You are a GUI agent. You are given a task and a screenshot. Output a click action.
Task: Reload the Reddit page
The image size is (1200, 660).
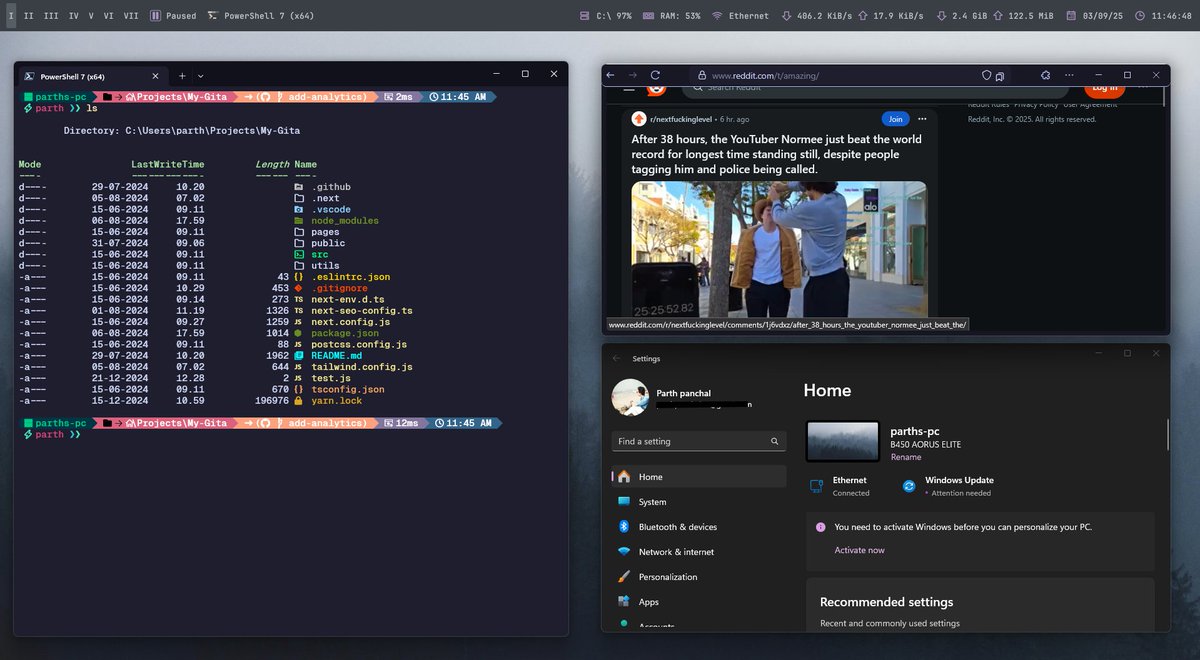[x=655, y=75]
